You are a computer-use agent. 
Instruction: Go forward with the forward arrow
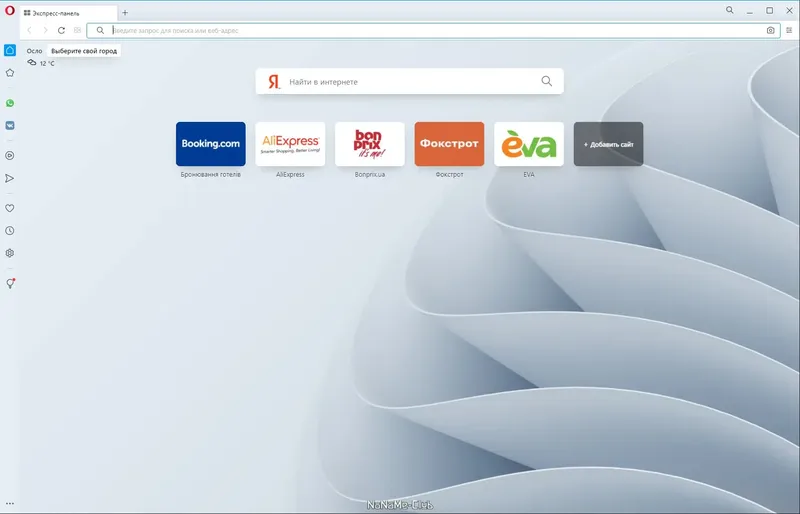[x=45, y=31]
